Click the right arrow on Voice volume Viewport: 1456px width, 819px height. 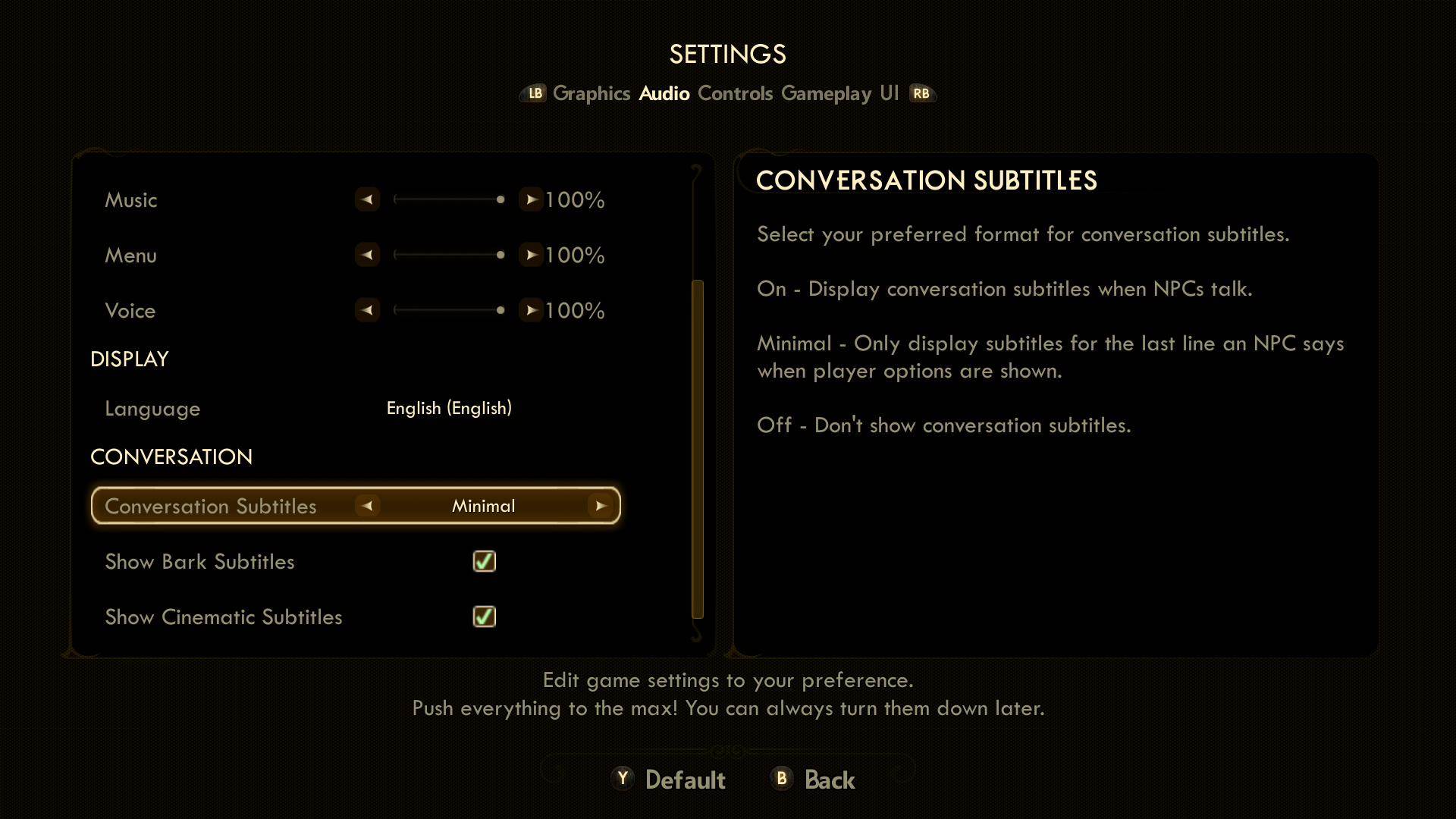pyautogui.click(x=531, y=310)
